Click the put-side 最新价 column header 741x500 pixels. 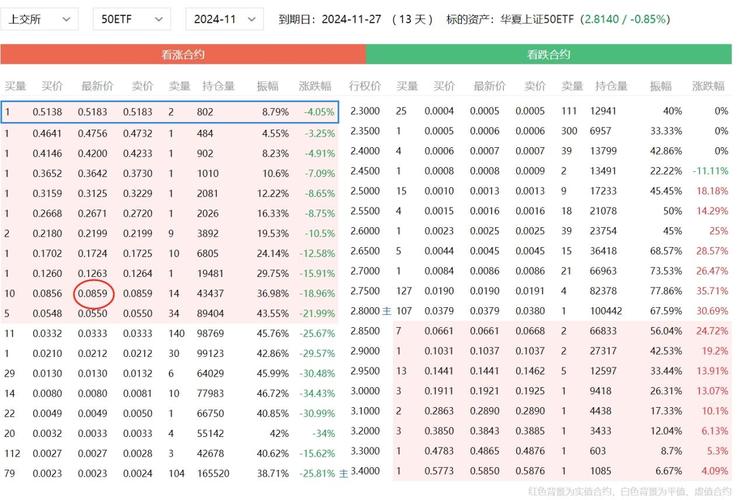click(x=490, y=86)
